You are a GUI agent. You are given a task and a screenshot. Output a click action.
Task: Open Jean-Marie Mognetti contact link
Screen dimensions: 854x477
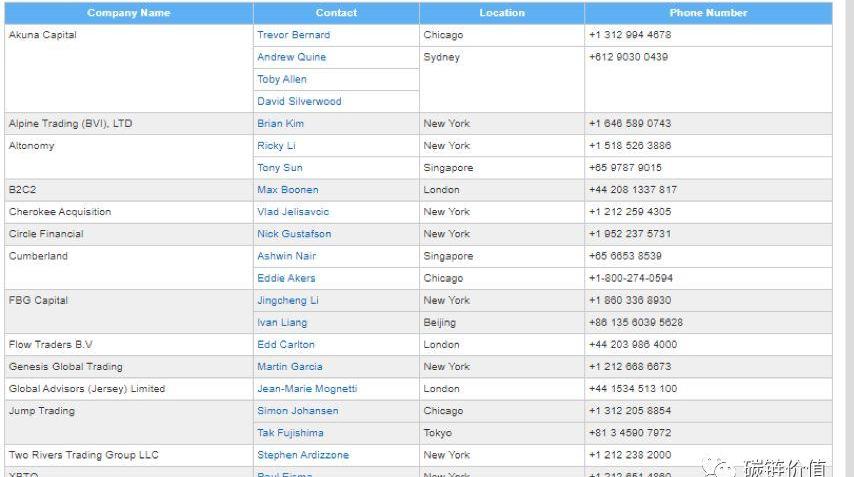click(x=307, y=389)
